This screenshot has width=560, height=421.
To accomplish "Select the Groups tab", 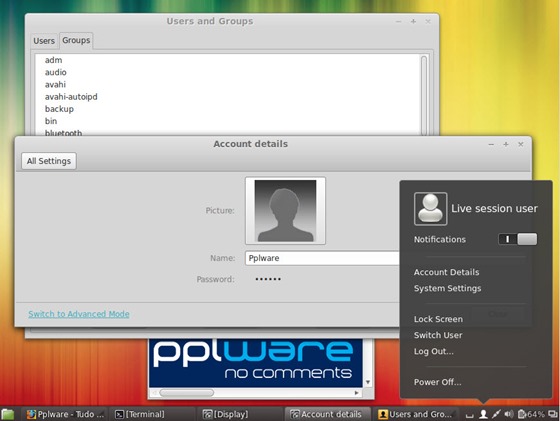I will click(x=76, y=40).
